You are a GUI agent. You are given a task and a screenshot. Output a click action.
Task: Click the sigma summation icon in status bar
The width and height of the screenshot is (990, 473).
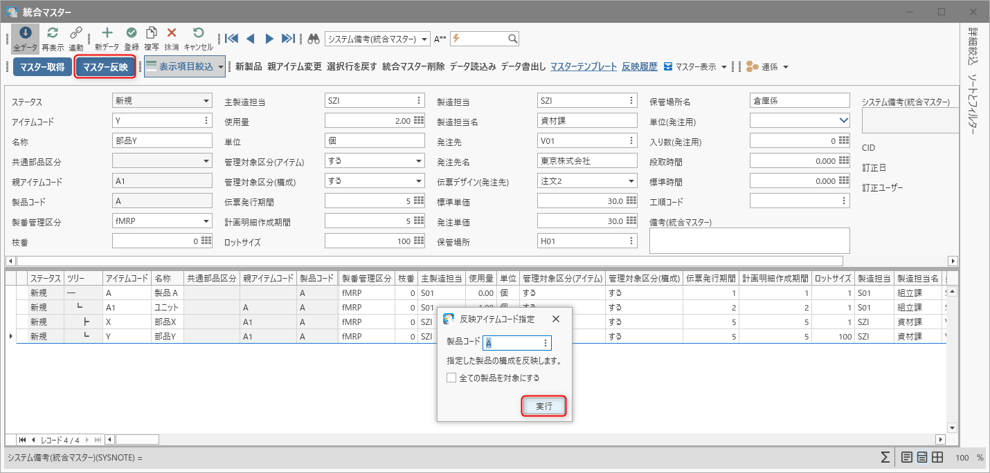pos(886,457)
